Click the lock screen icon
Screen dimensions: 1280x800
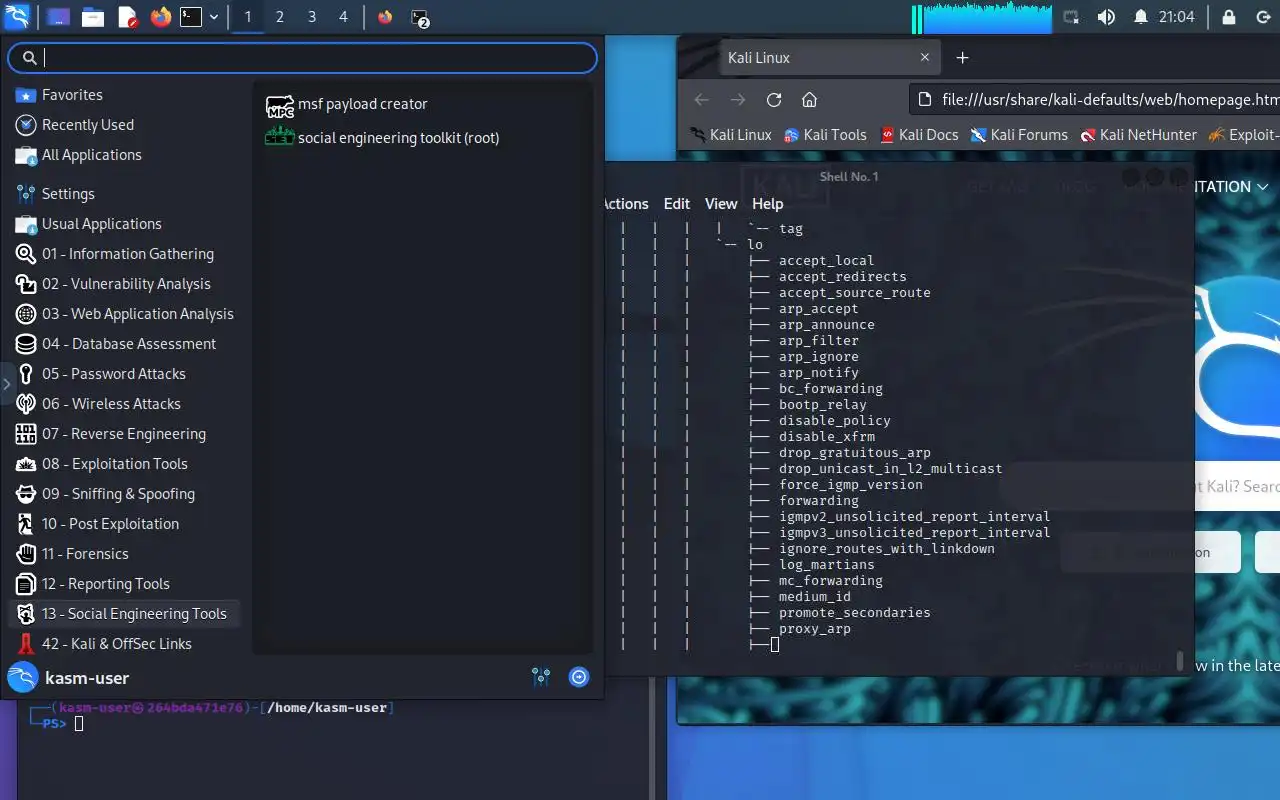(1229, 17)
